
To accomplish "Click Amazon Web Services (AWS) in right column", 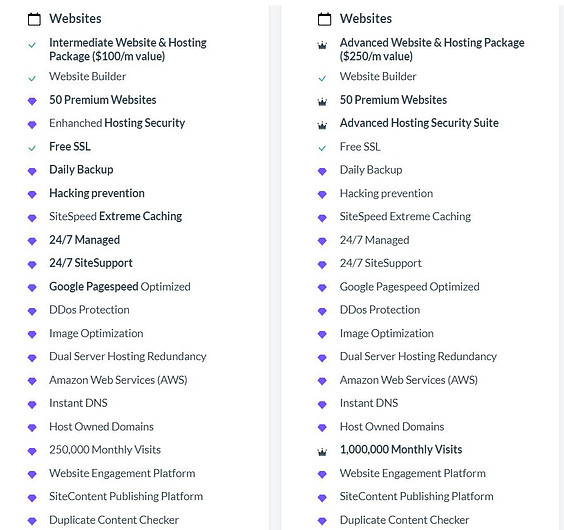I will point(409,380).
